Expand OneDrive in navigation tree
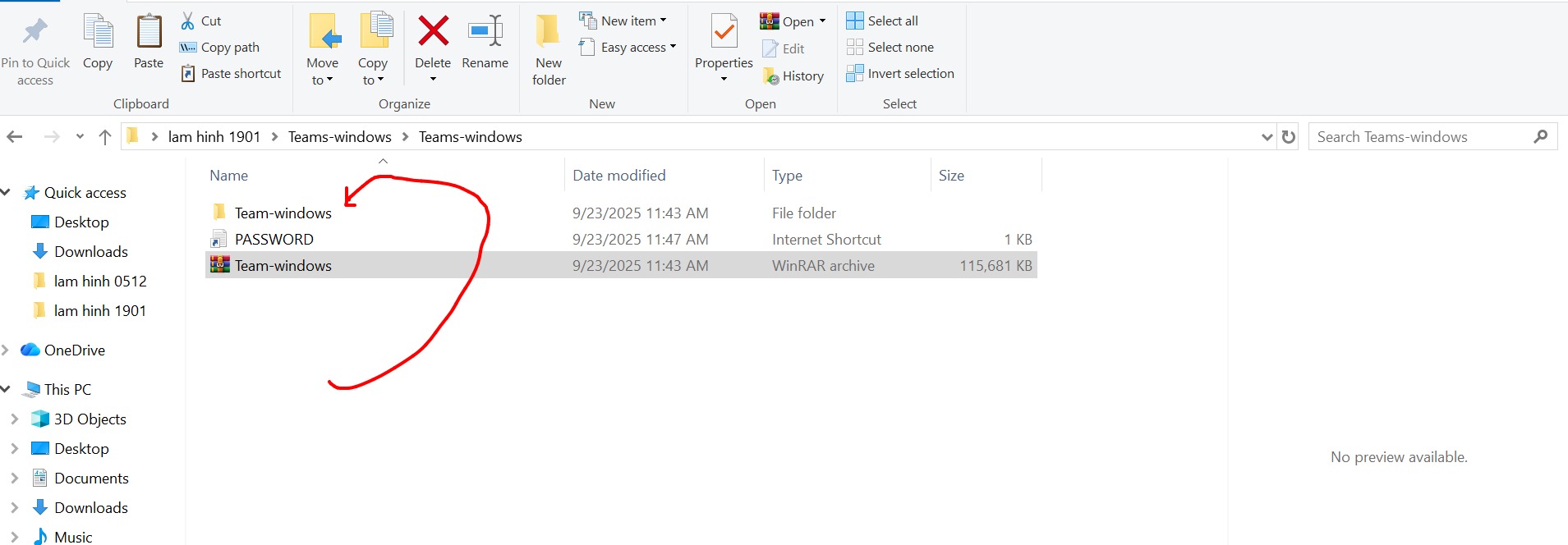The image size is (1568, 545). point(6,350)
